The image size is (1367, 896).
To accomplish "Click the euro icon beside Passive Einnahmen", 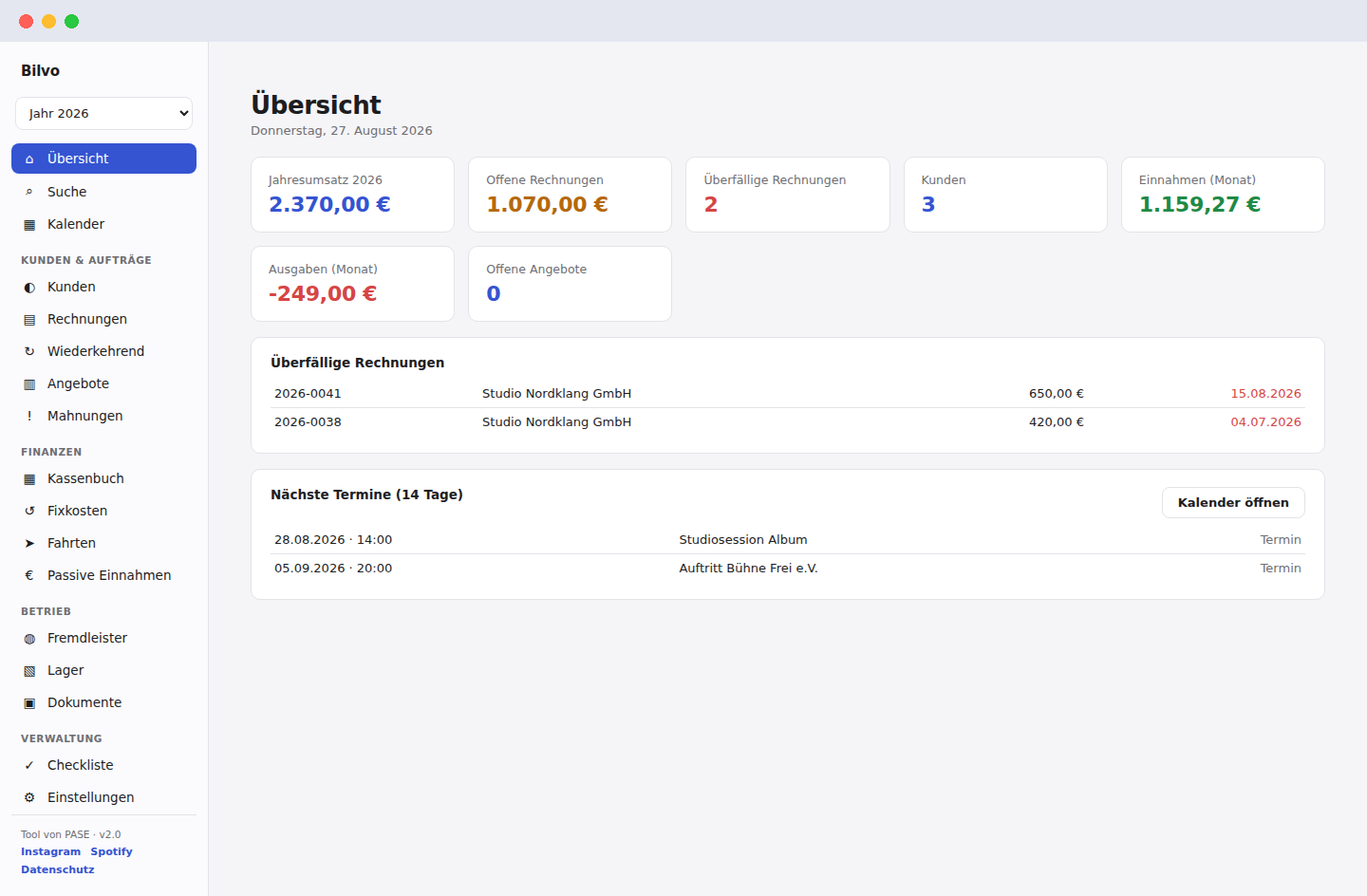I will tap(29, 576).
